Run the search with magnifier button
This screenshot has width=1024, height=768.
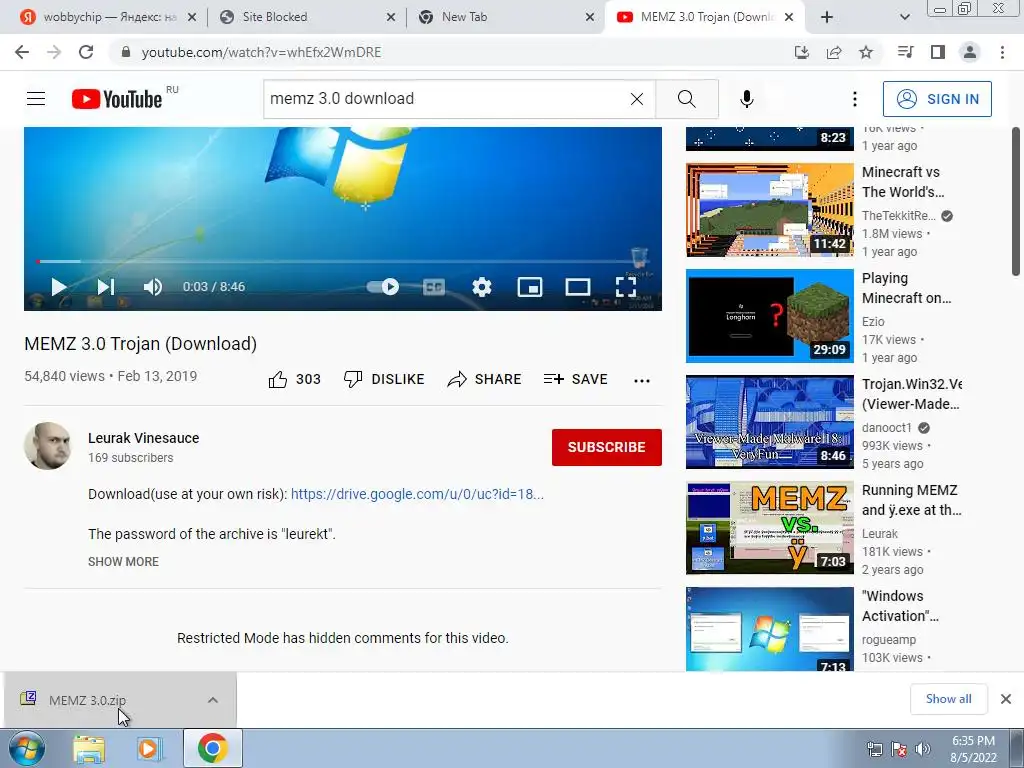[687, 99]
